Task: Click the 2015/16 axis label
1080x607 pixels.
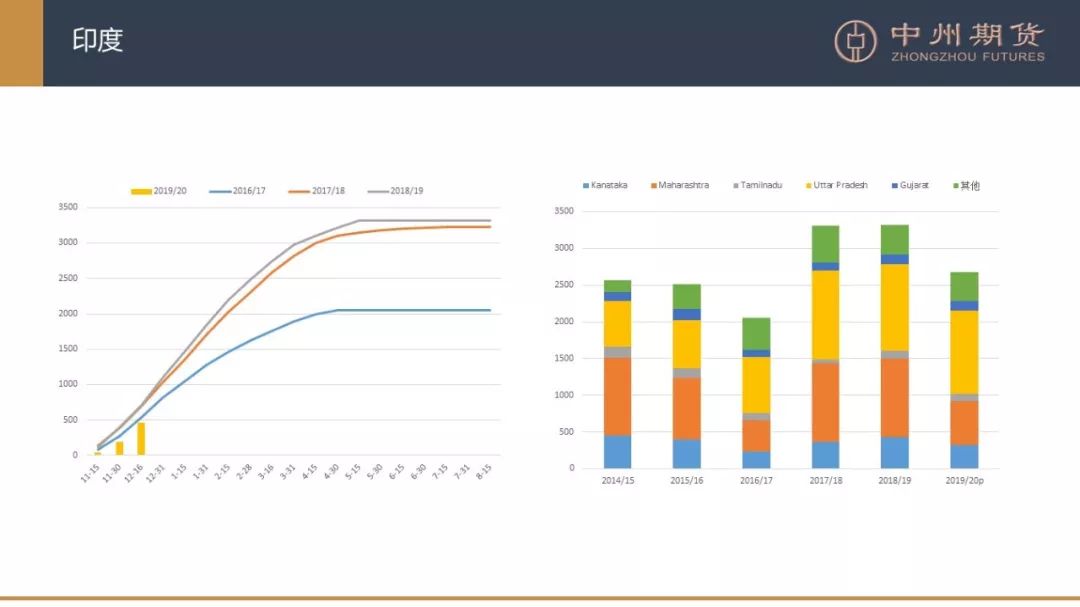Action: pyautogui.click(x=687, y=480)
